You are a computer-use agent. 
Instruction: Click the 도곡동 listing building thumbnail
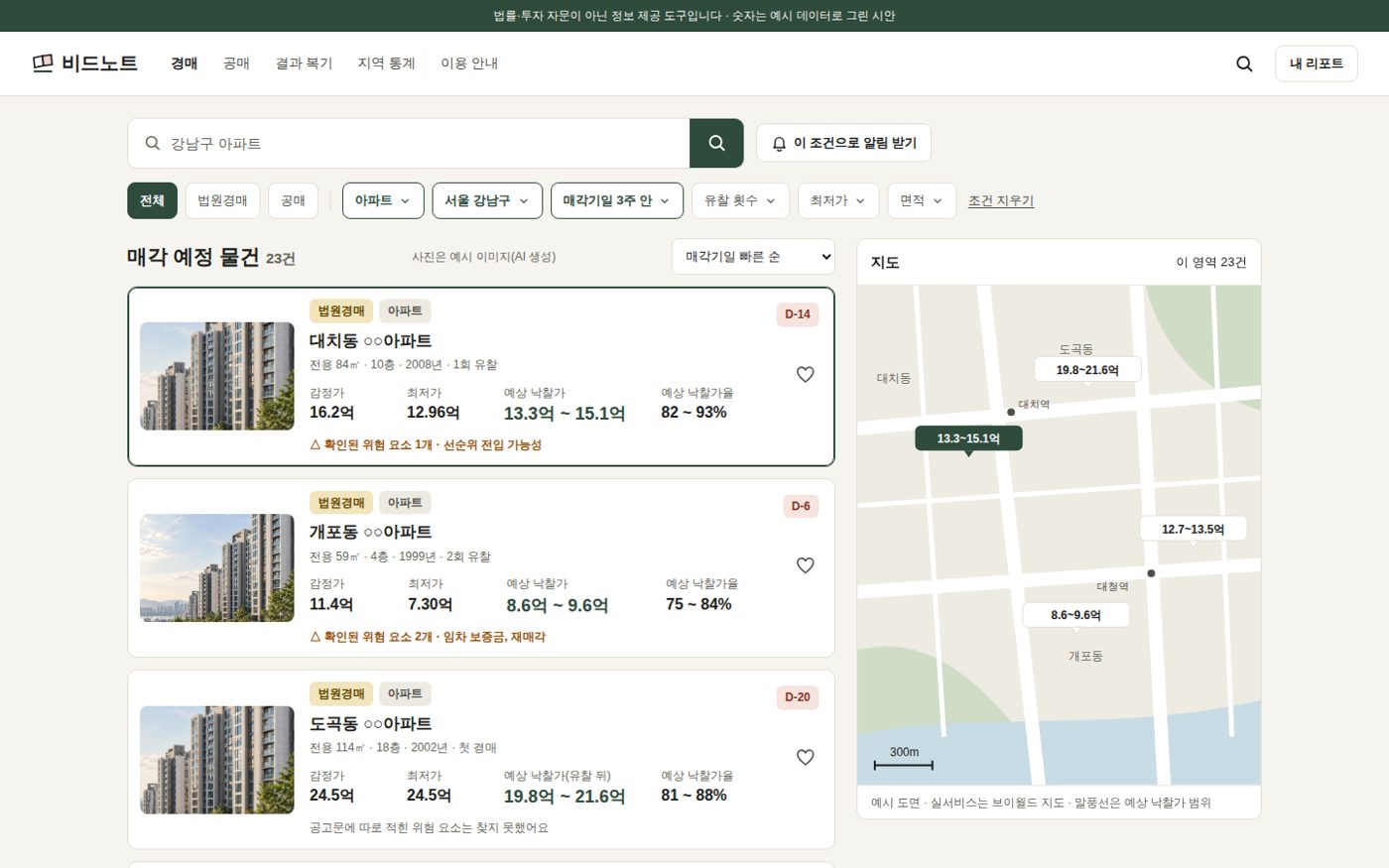click(217, 760)
